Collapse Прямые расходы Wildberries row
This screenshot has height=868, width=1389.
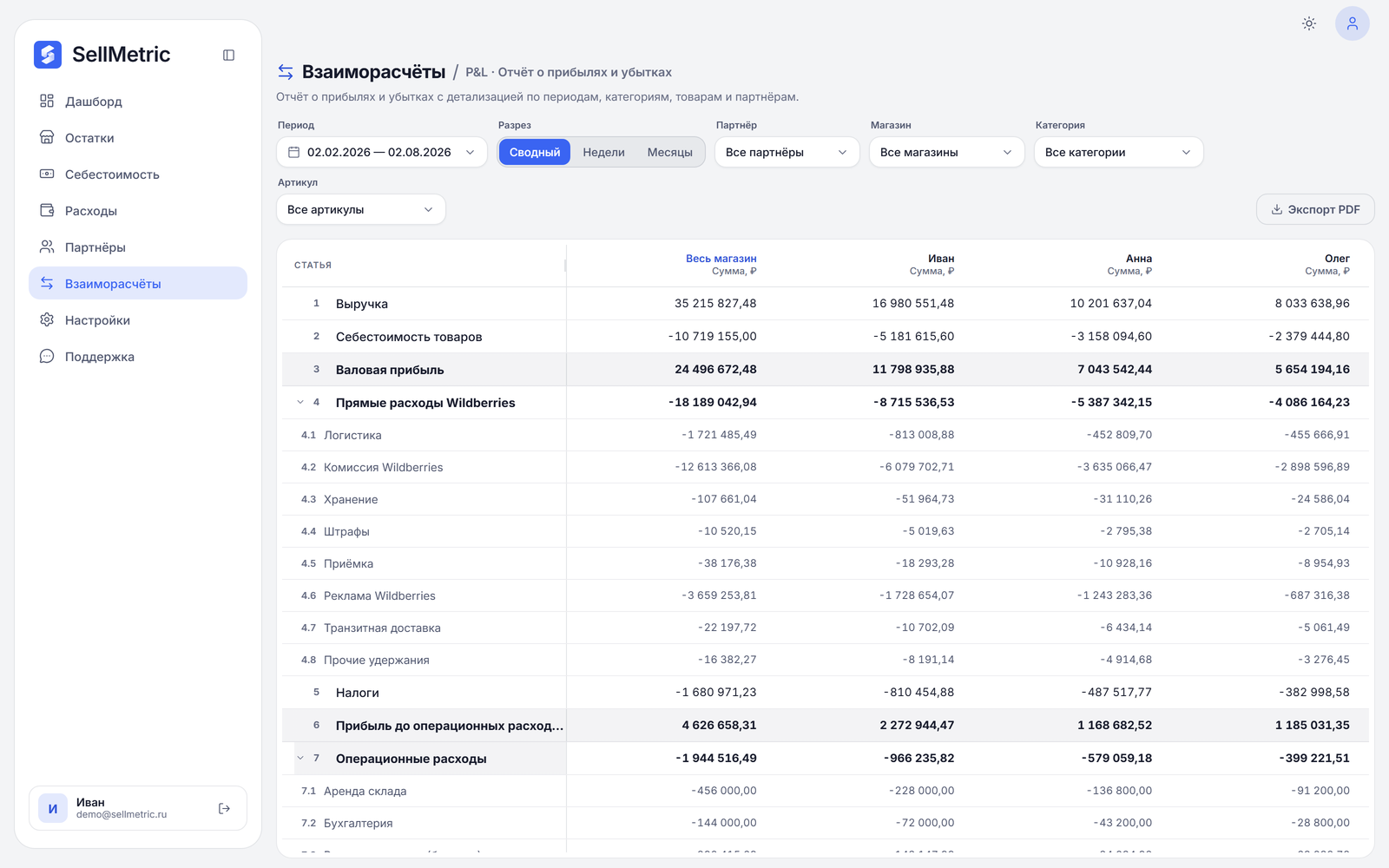pyautogui.click(x=300, y=402)
